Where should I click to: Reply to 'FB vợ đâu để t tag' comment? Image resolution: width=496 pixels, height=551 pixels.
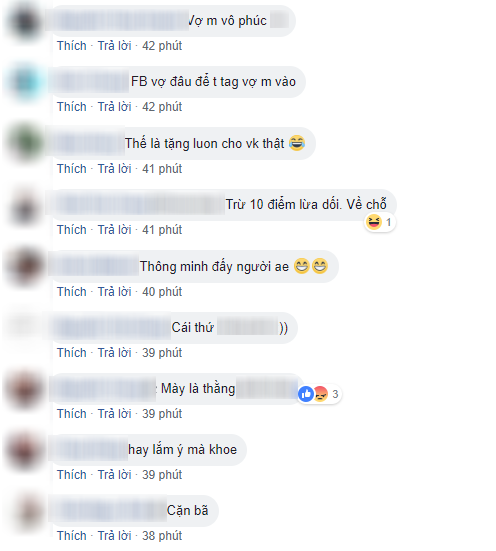(x=114, y=107)
